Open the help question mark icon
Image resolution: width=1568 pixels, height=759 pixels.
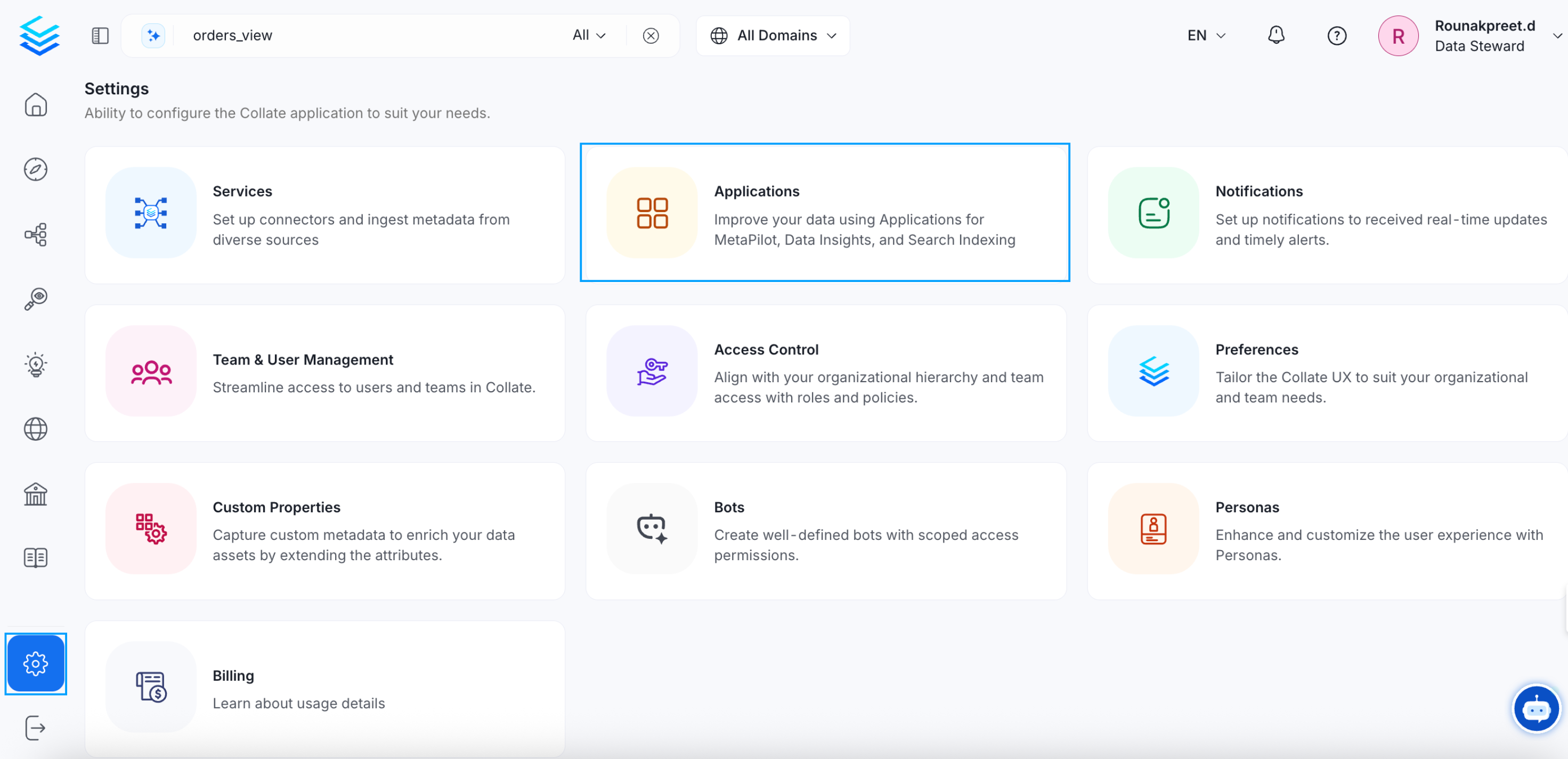[x=1337, y=36]
